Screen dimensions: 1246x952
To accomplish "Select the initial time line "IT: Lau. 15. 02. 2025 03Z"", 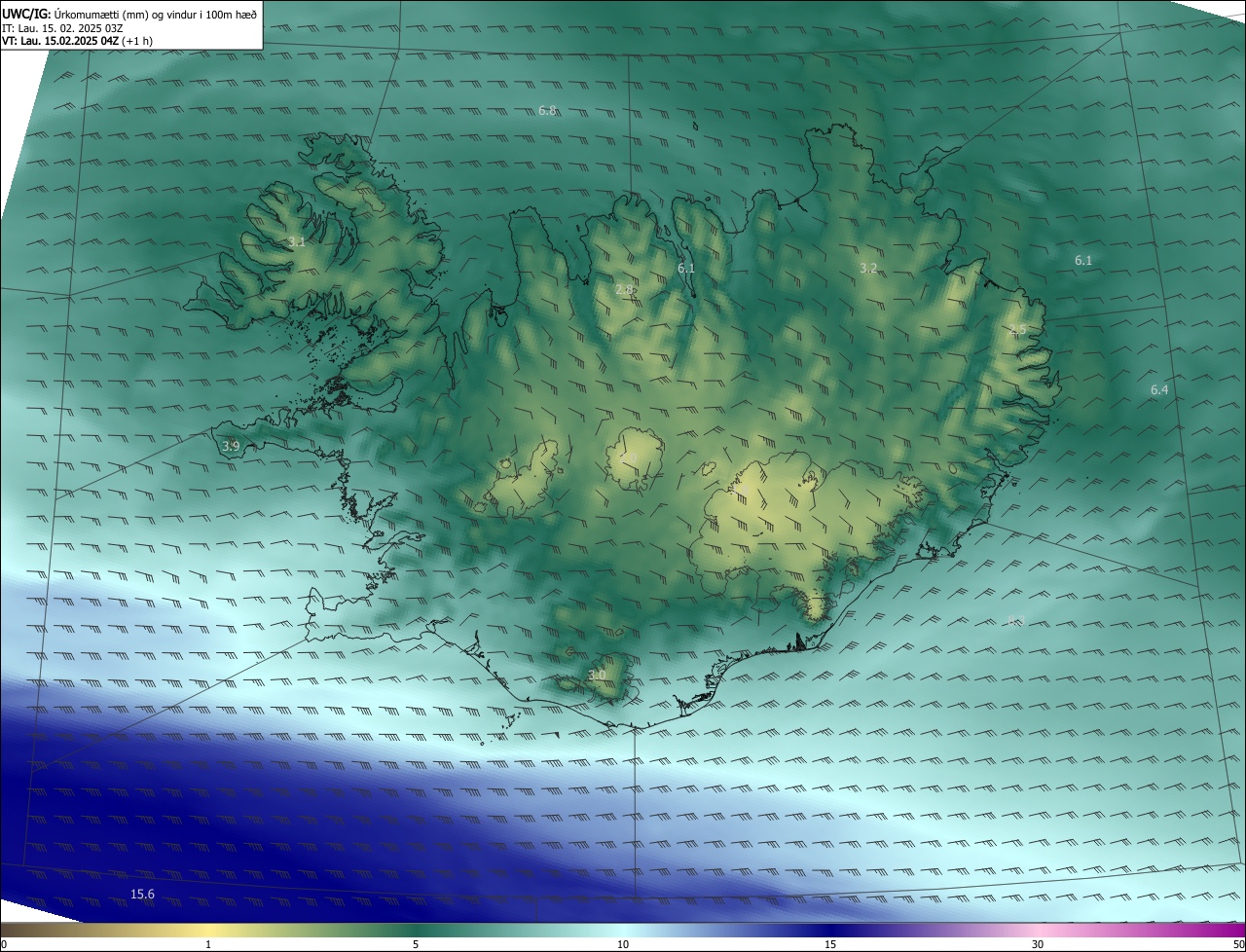I will (x=62, y=28).
